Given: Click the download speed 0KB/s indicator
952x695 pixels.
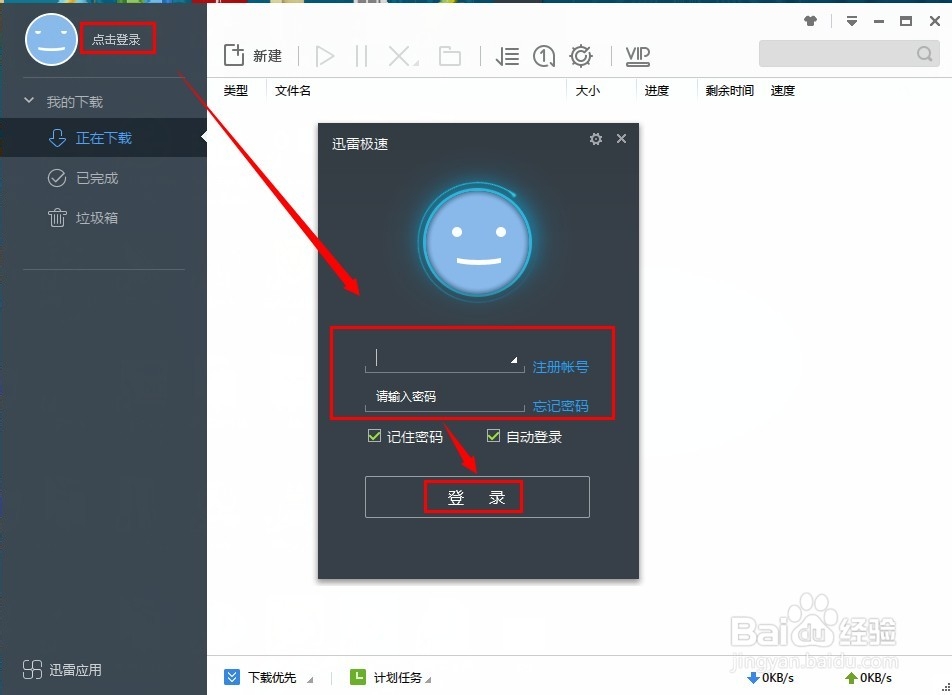Looking at the screenshot, I should [770, 677].
